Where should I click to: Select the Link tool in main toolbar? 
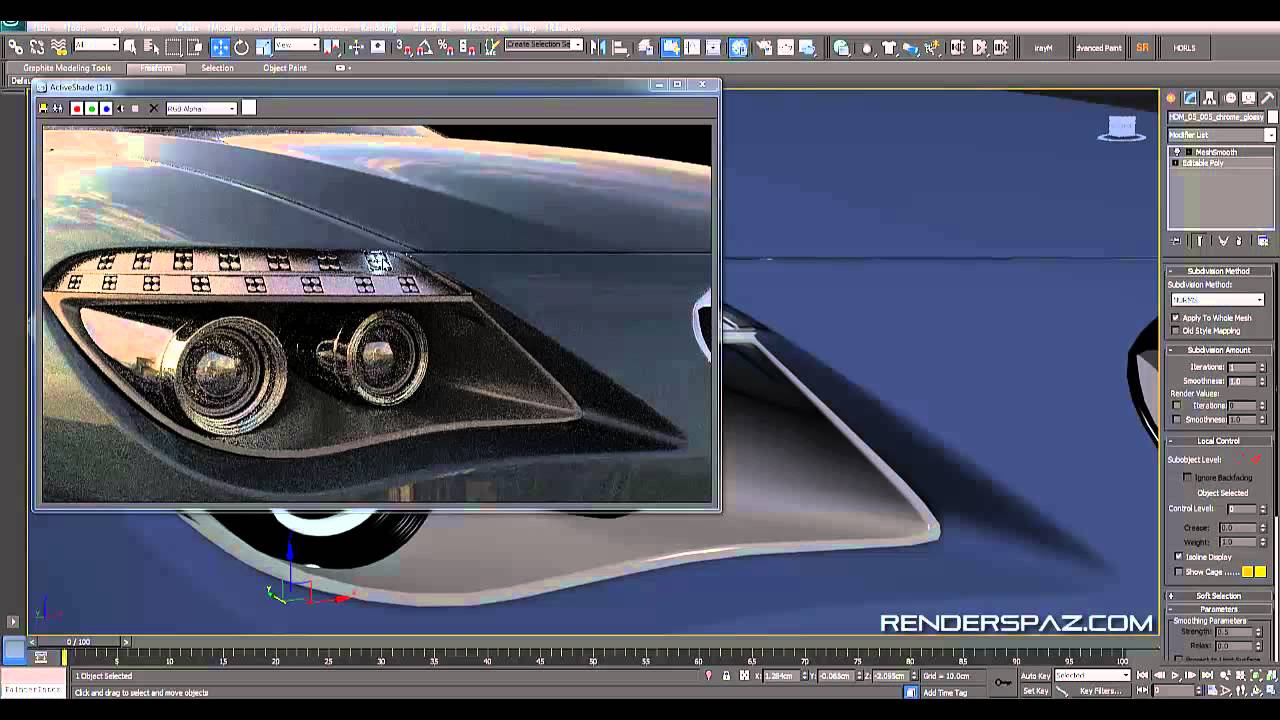point(16,47)
